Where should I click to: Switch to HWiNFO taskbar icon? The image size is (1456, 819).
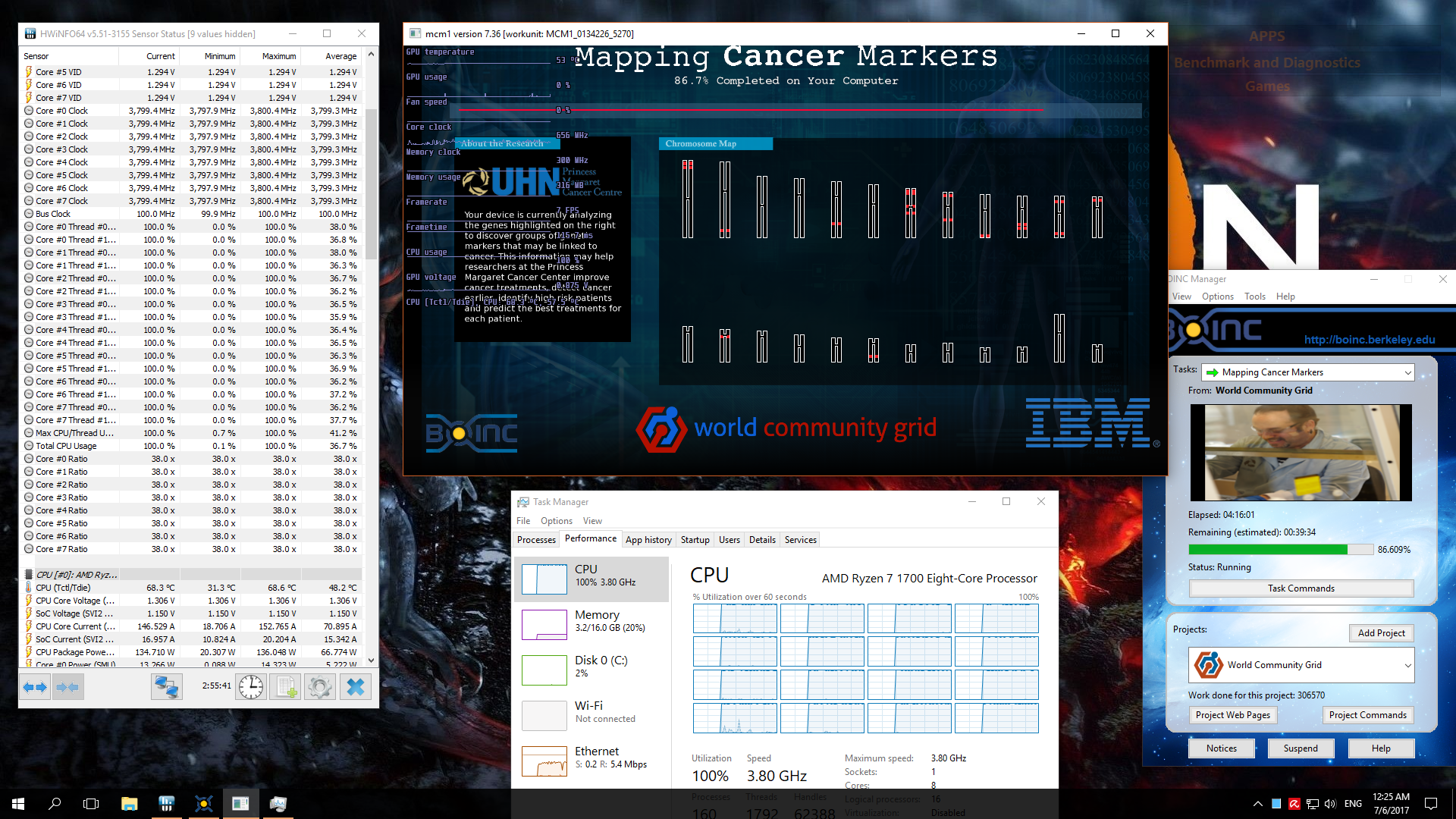(x=166, y=803)
